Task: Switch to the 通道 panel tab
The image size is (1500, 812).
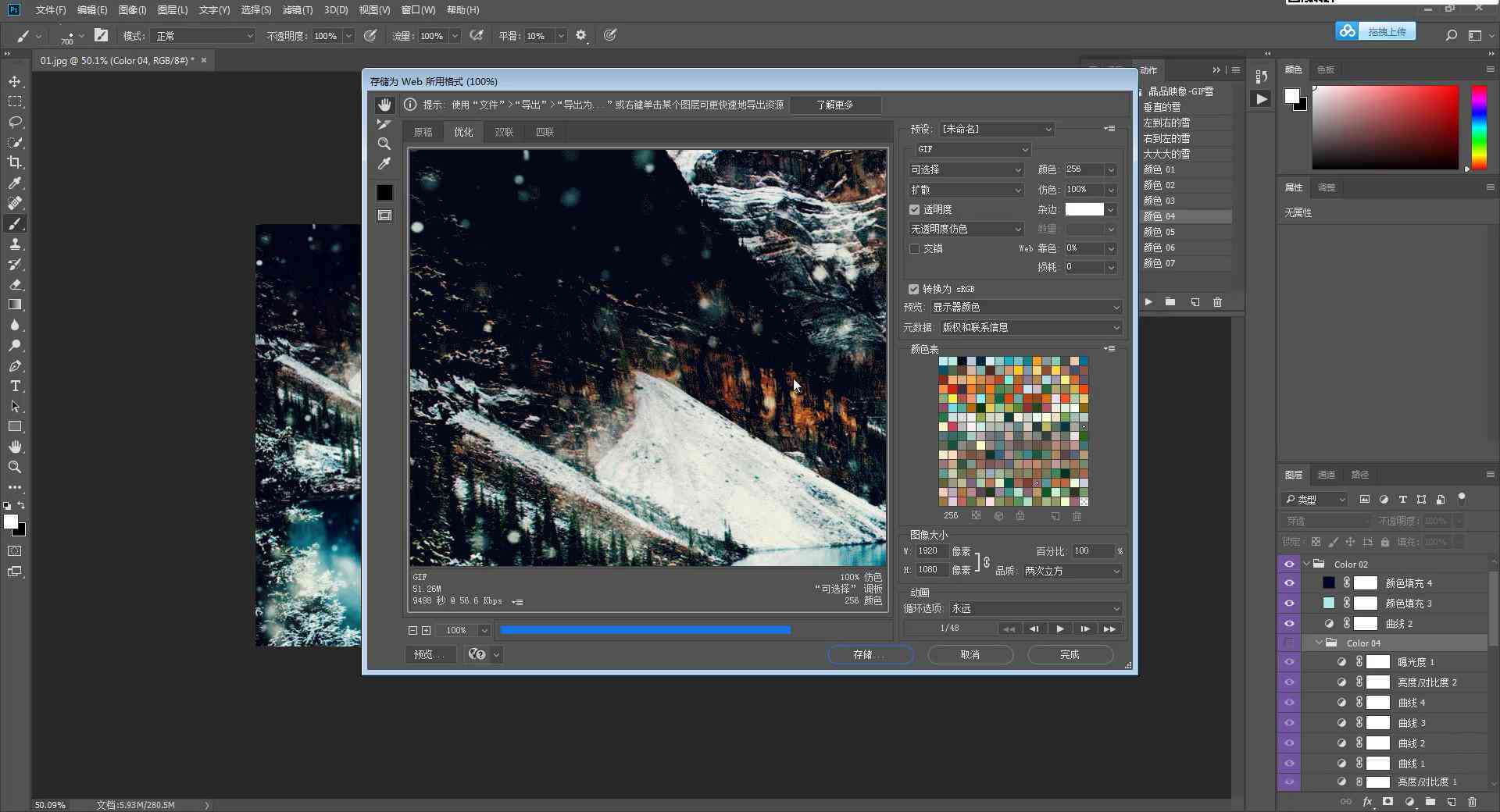Action: tap(1326, 475)
